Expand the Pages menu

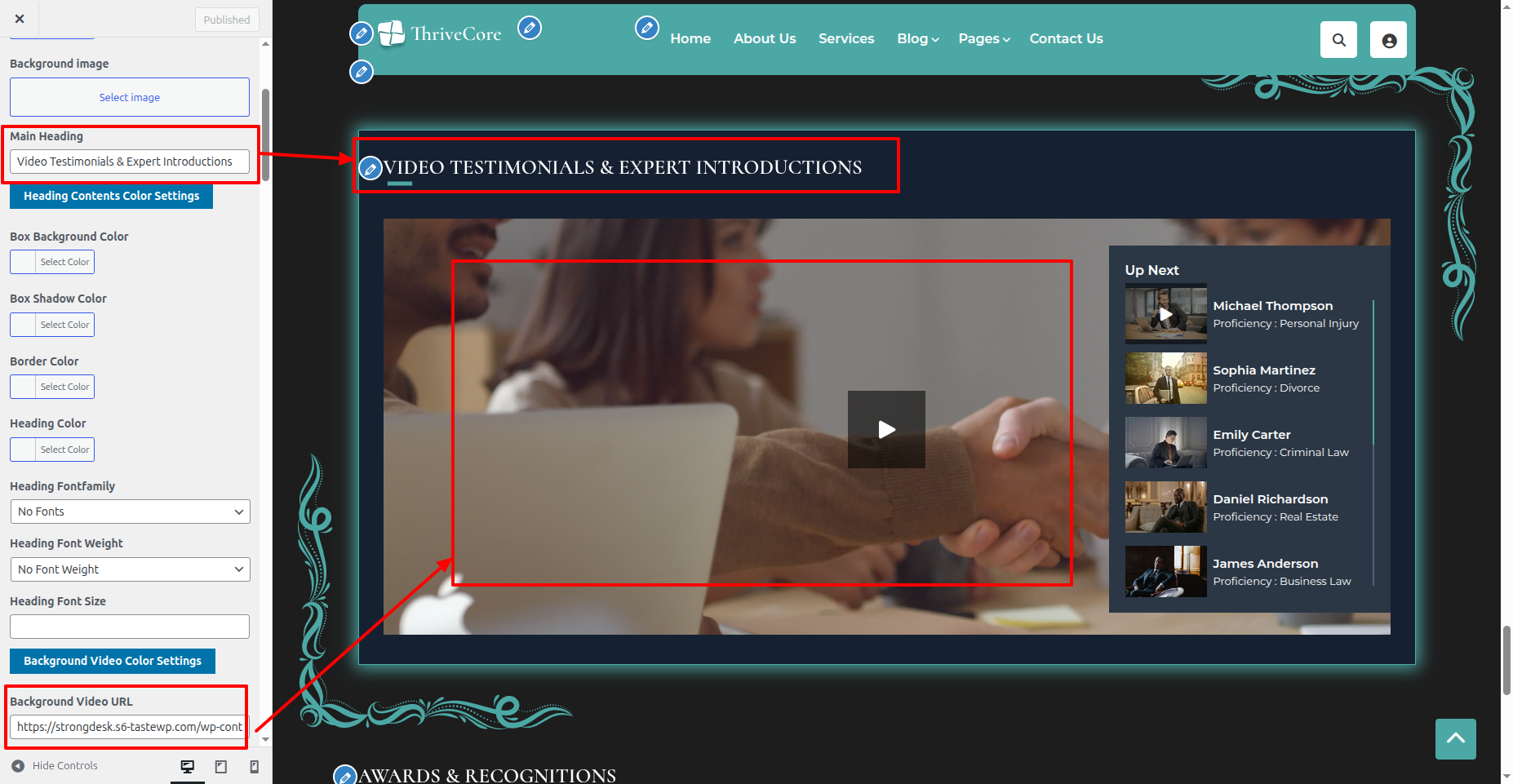(983, 38)
